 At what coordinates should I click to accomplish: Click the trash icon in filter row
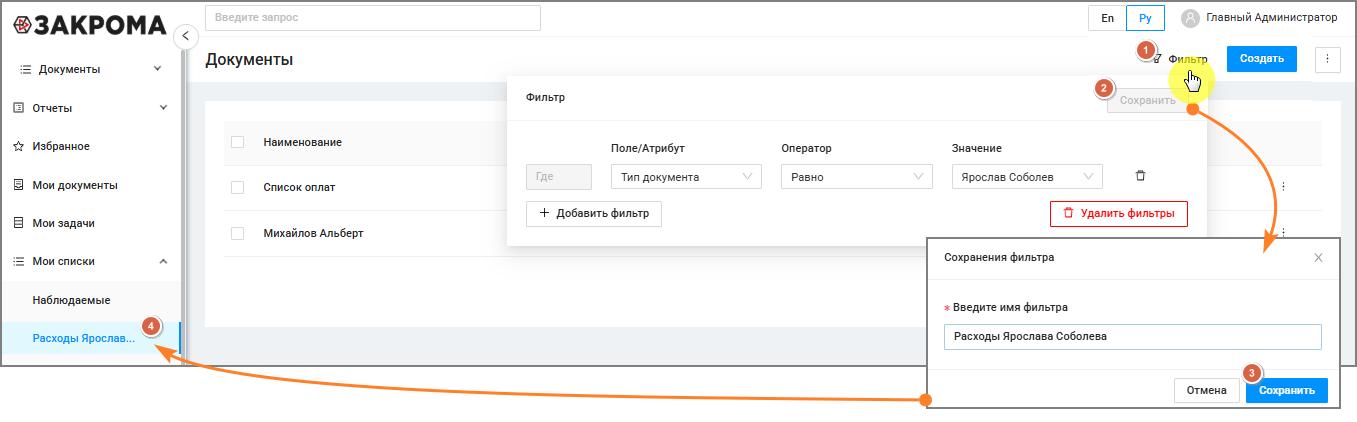pos(1140,176)
